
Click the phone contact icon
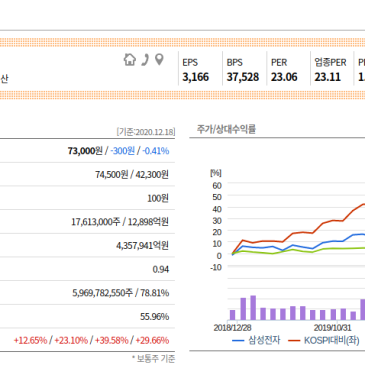tap(145, 60)
